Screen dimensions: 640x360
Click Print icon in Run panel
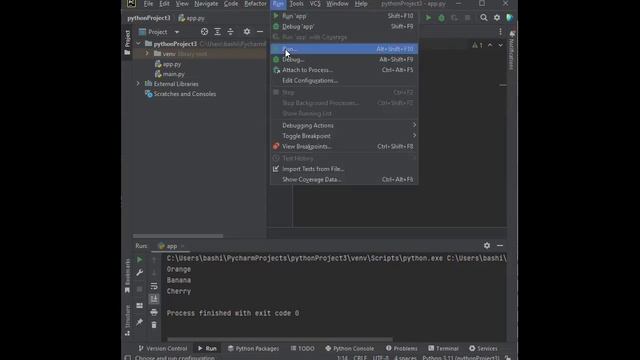point(154,312)
